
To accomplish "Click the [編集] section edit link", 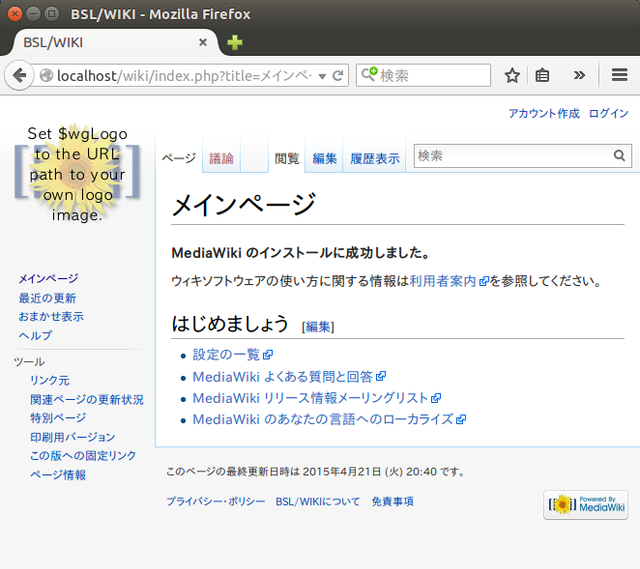I will tap(318, 327).
